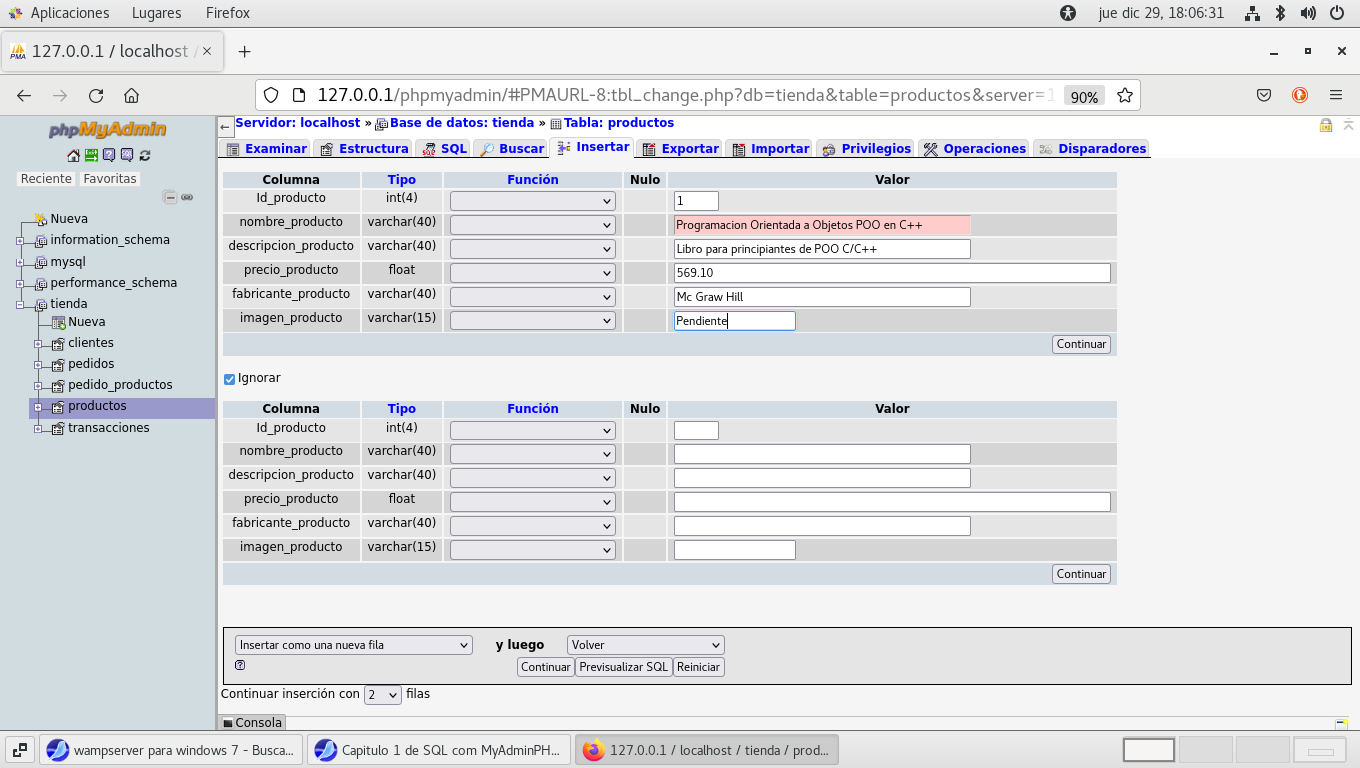Click the green log out icon in sidebar
This screenshot has width=1360, height=768.
click(x=91, y=155)
